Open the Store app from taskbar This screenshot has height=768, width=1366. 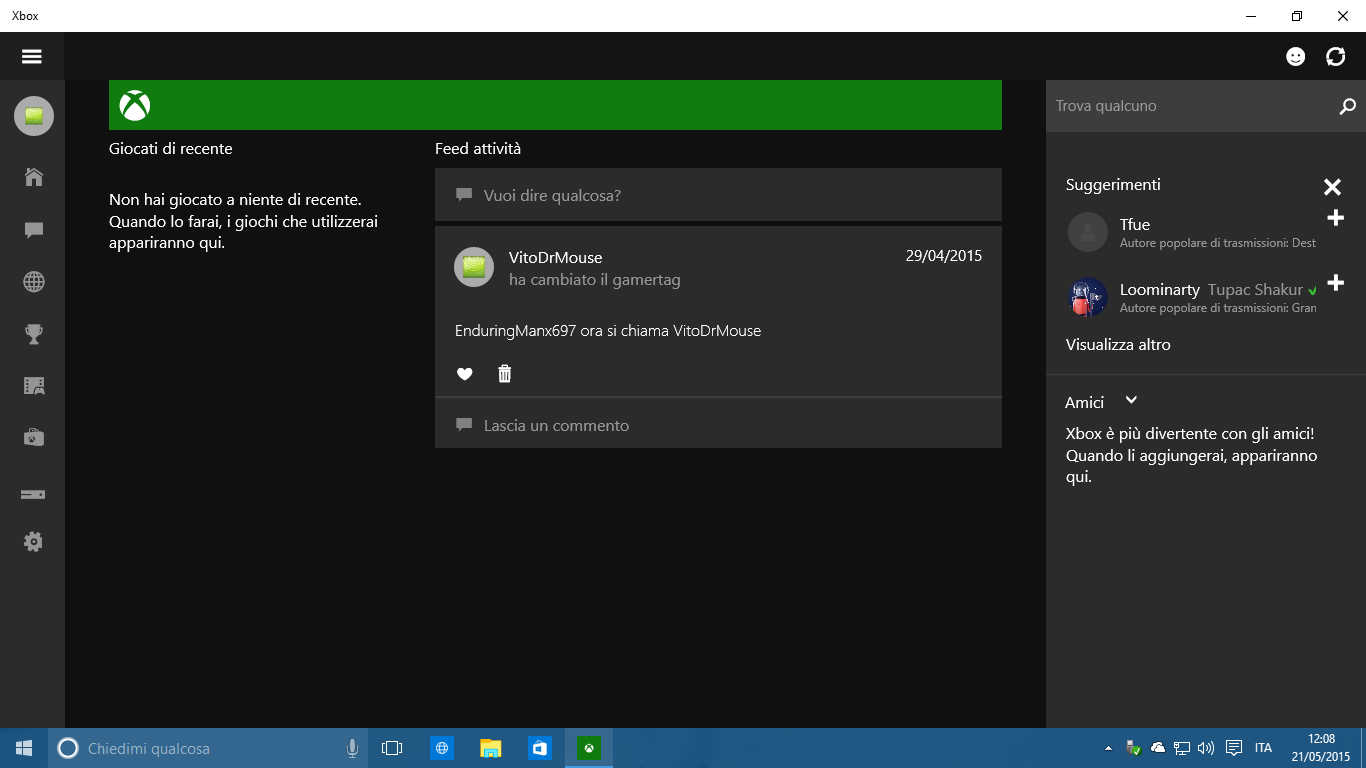539,748
